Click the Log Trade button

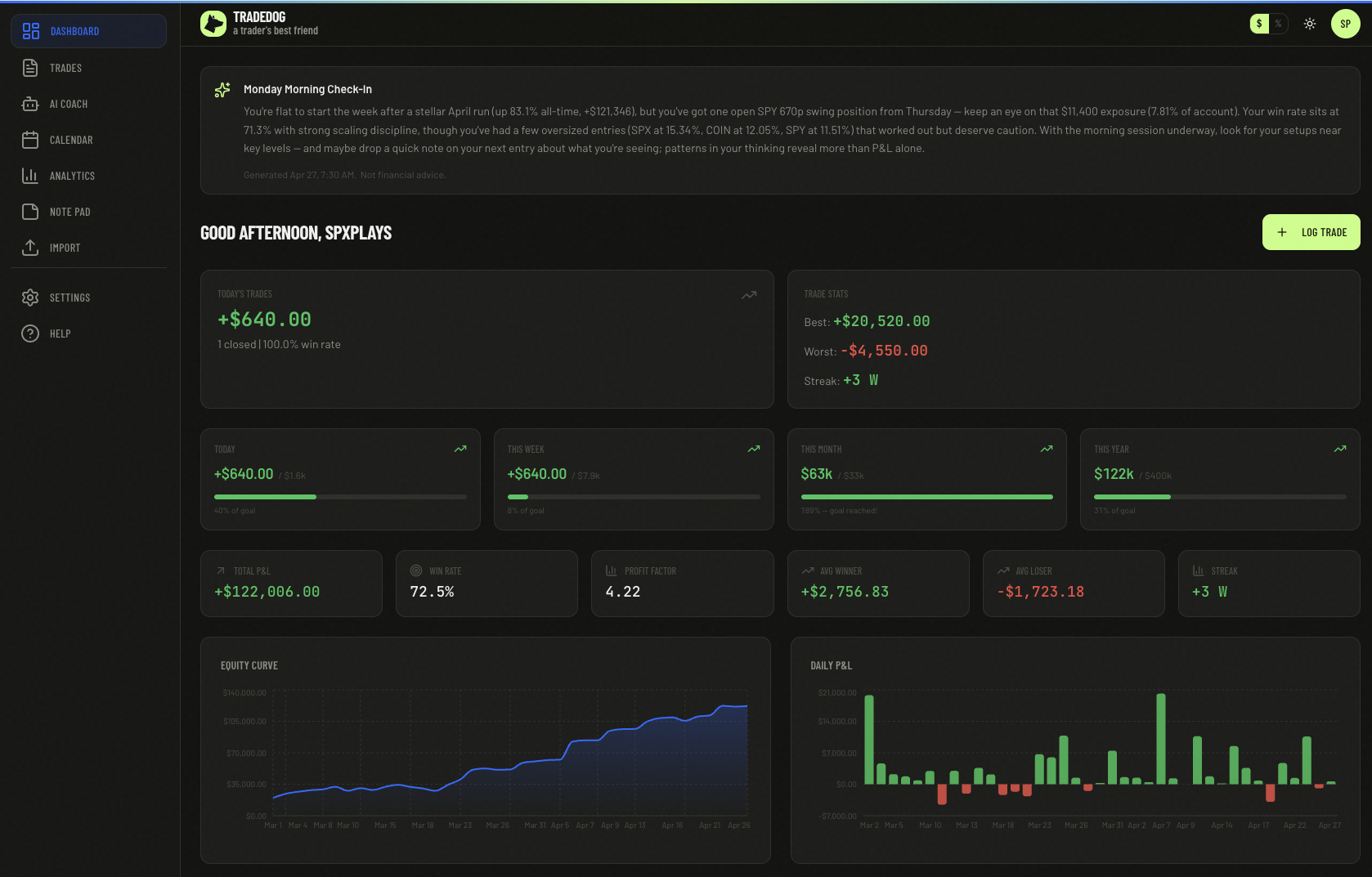(x=1311, y=232)
